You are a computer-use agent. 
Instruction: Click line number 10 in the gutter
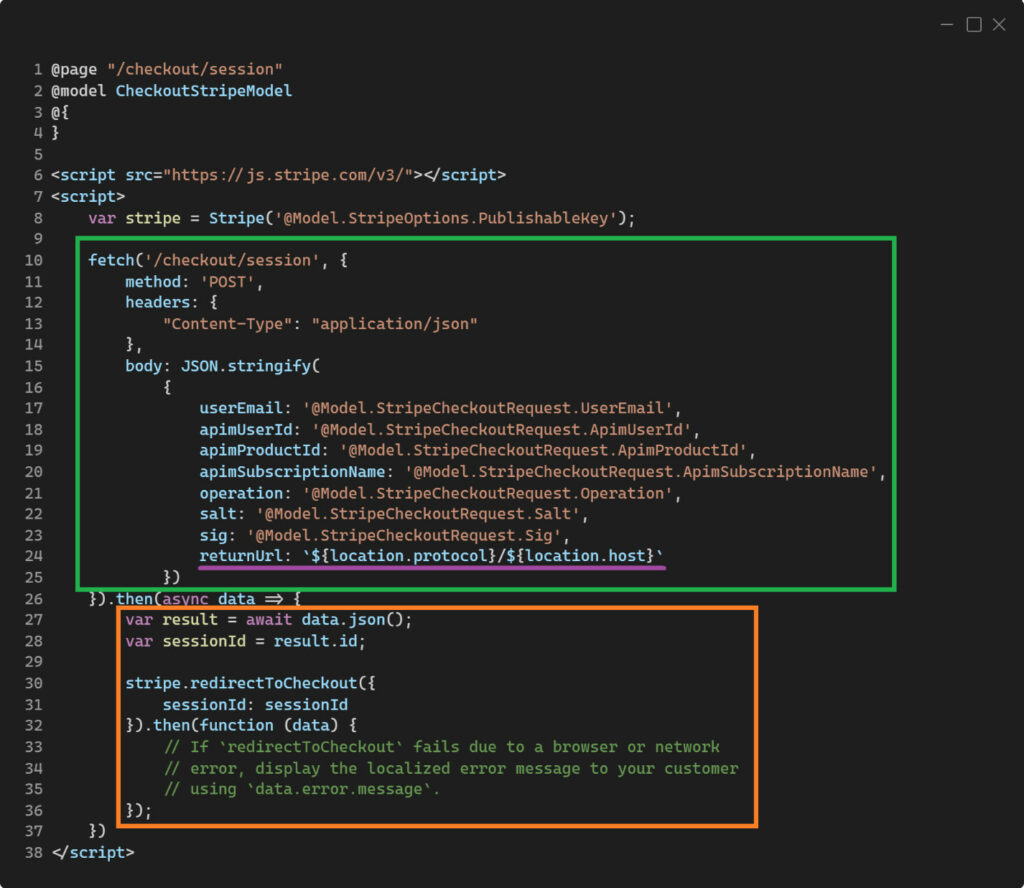pos(36,261)
